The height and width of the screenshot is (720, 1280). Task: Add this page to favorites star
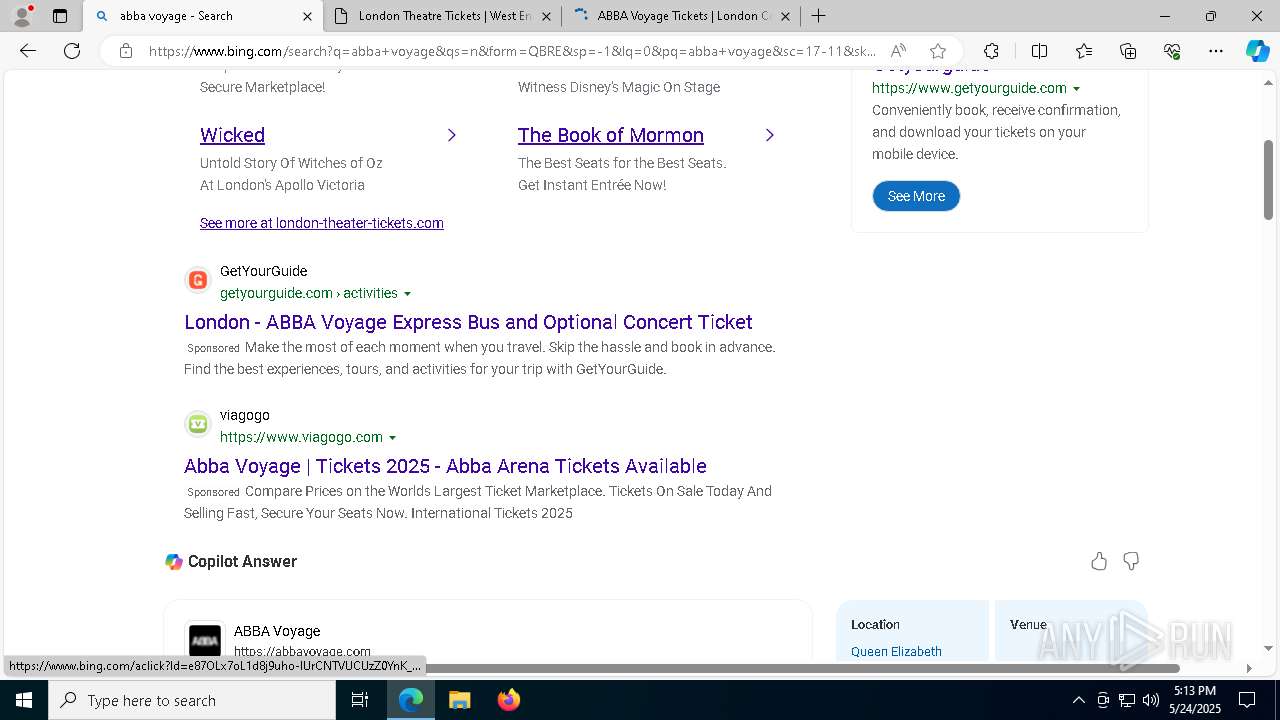point(937,51)
